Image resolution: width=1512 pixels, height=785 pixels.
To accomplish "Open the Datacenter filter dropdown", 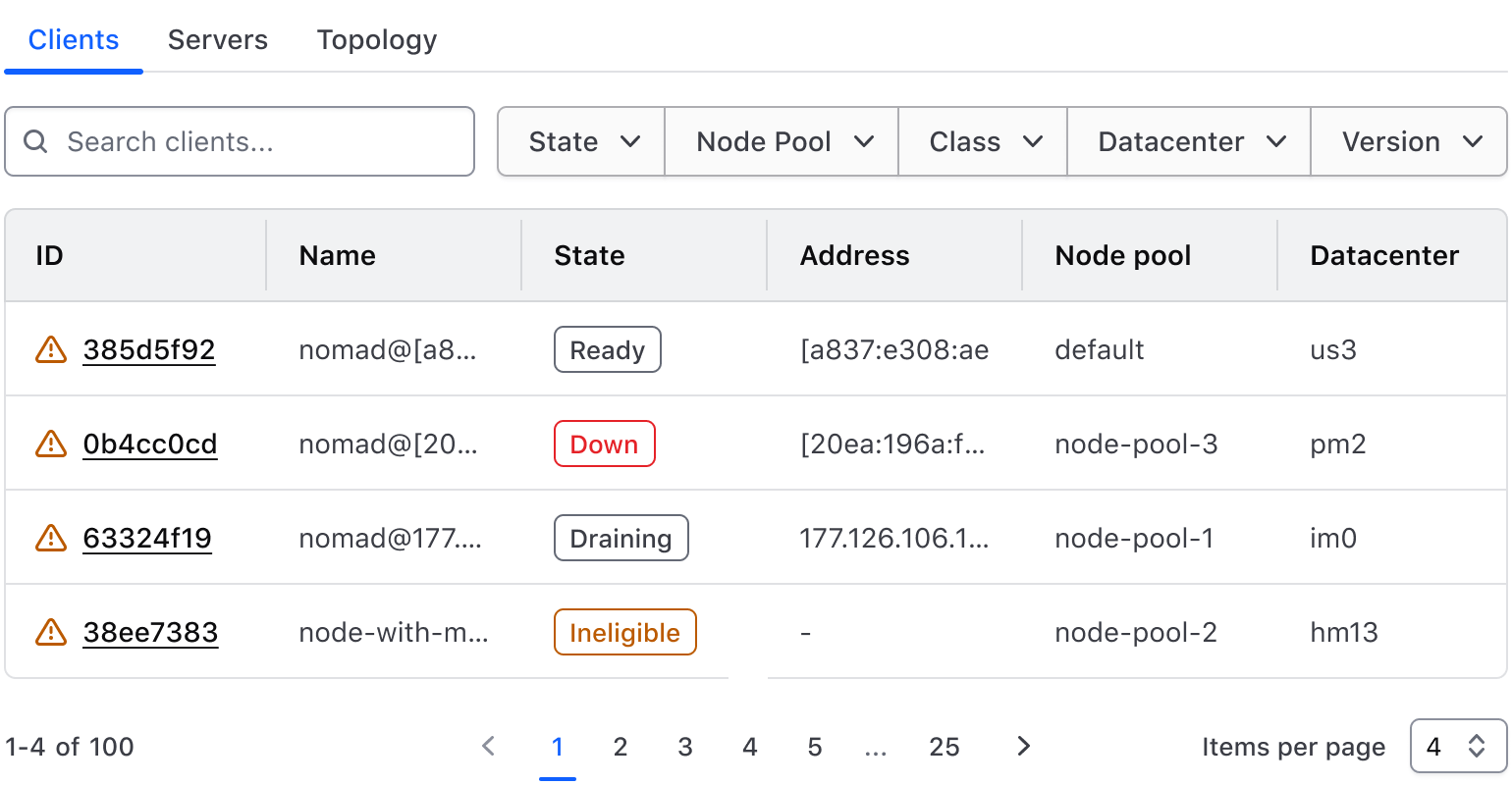I will (x=1189, y=141).
